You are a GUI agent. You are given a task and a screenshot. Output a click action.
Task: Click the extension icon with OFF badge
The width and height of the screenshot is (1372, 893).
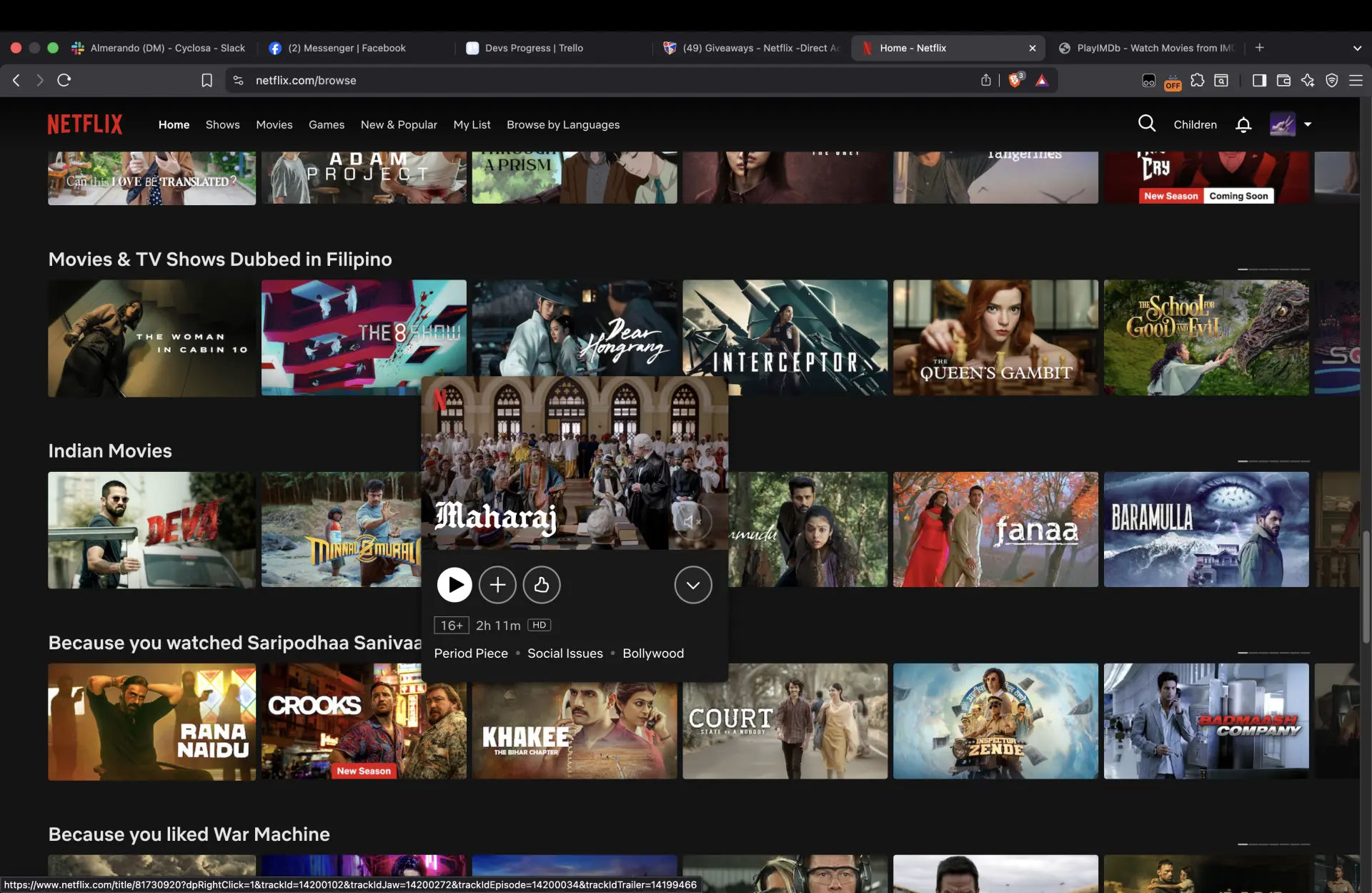tap(1173, 82)
